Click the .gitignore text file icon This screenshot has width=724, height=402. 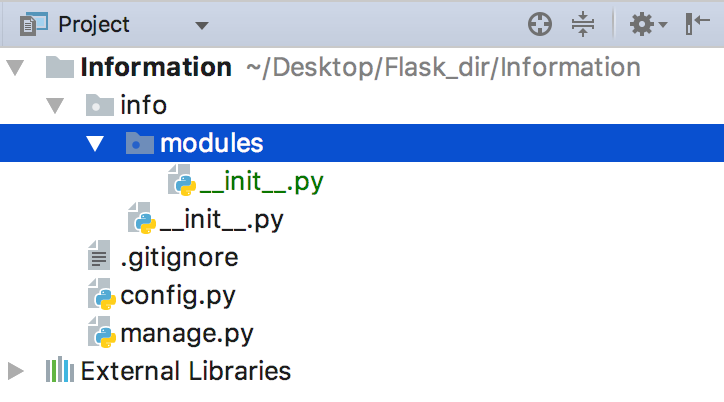click(x=99, y=255)
